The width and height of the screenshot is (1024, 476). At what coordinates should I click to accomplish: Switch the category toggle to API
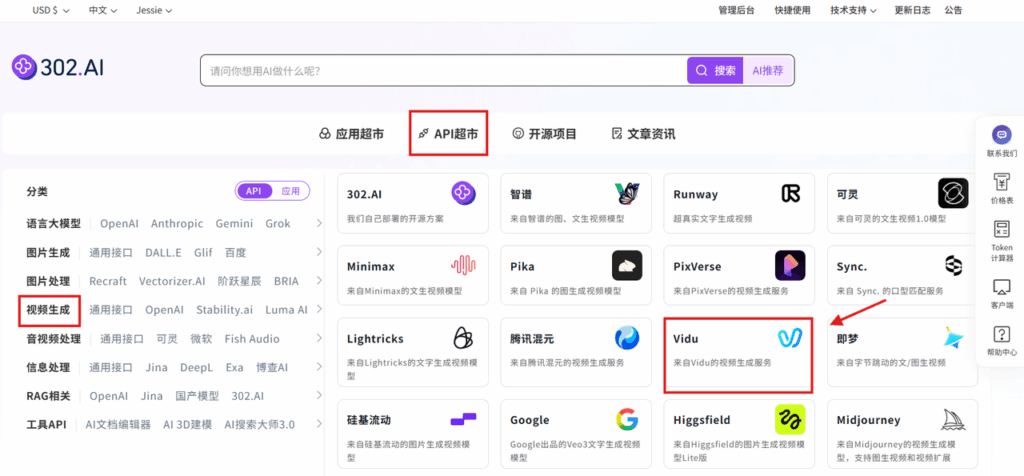(254, 191)
